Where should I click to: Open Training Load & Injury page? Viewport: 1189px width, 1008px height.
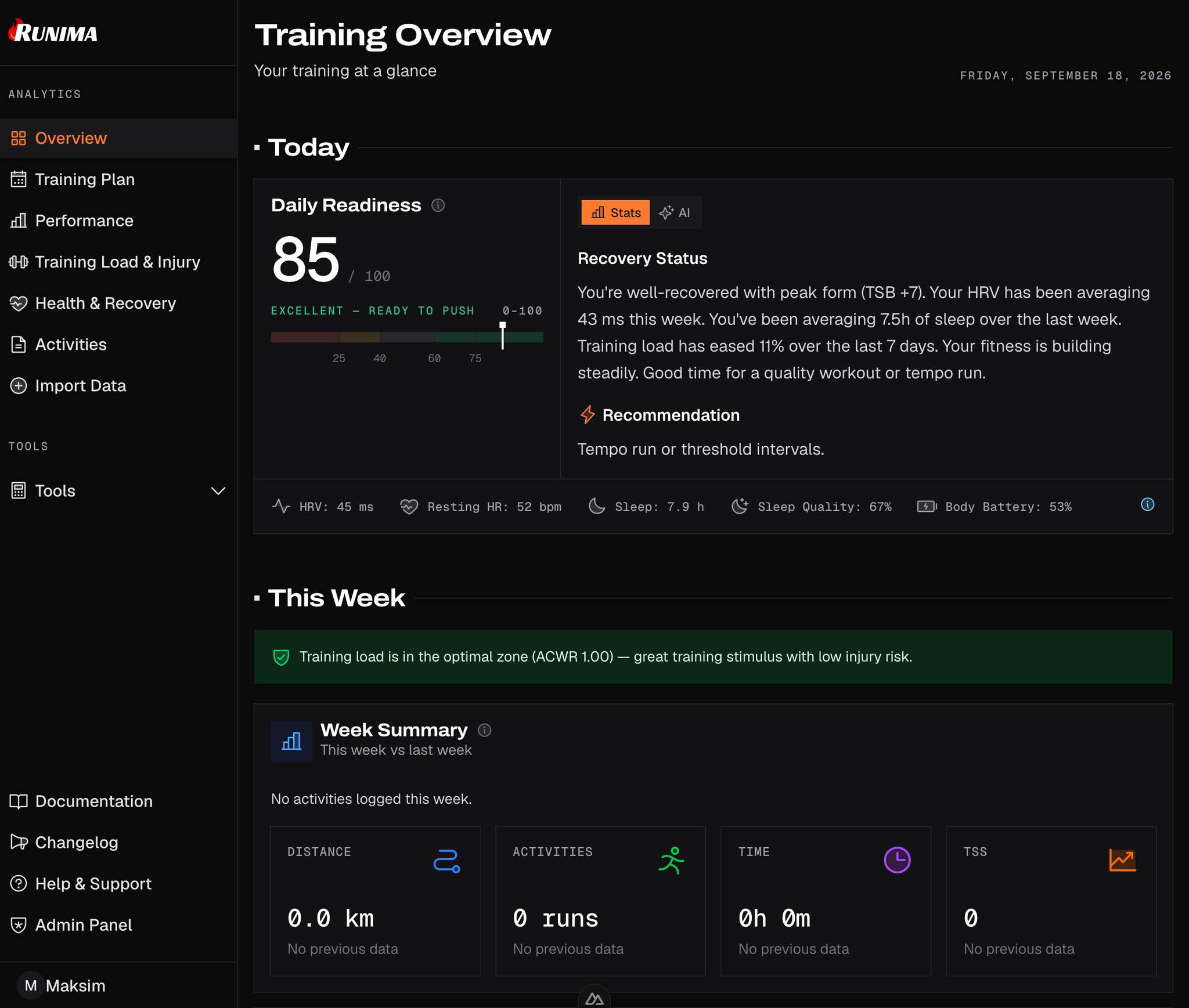coord(118,262)
